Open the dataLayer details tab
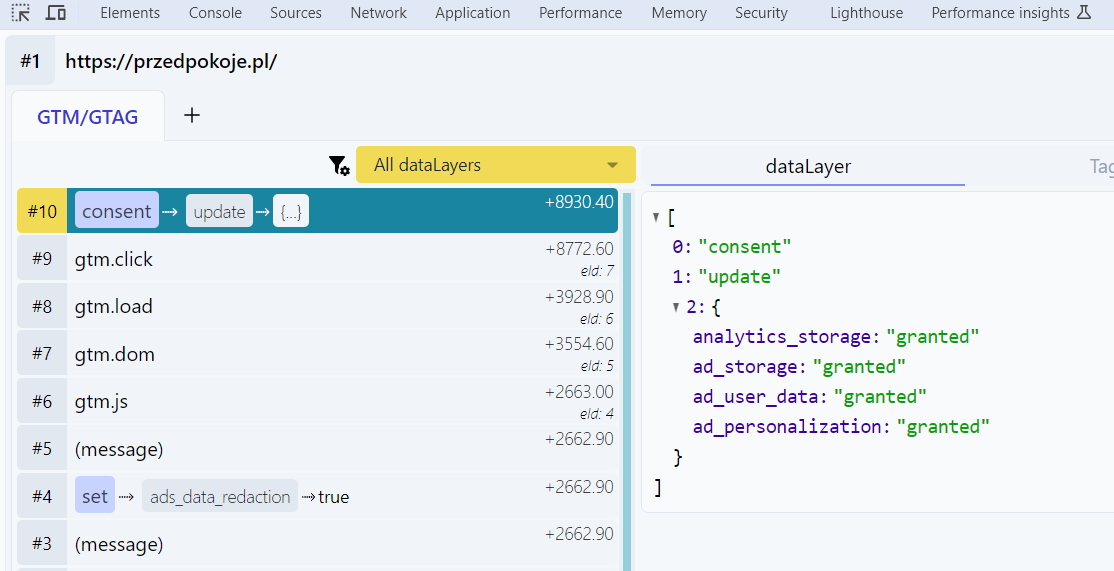Image resolution: width=1114 pixels, height=571 pixels. (807, 167)
